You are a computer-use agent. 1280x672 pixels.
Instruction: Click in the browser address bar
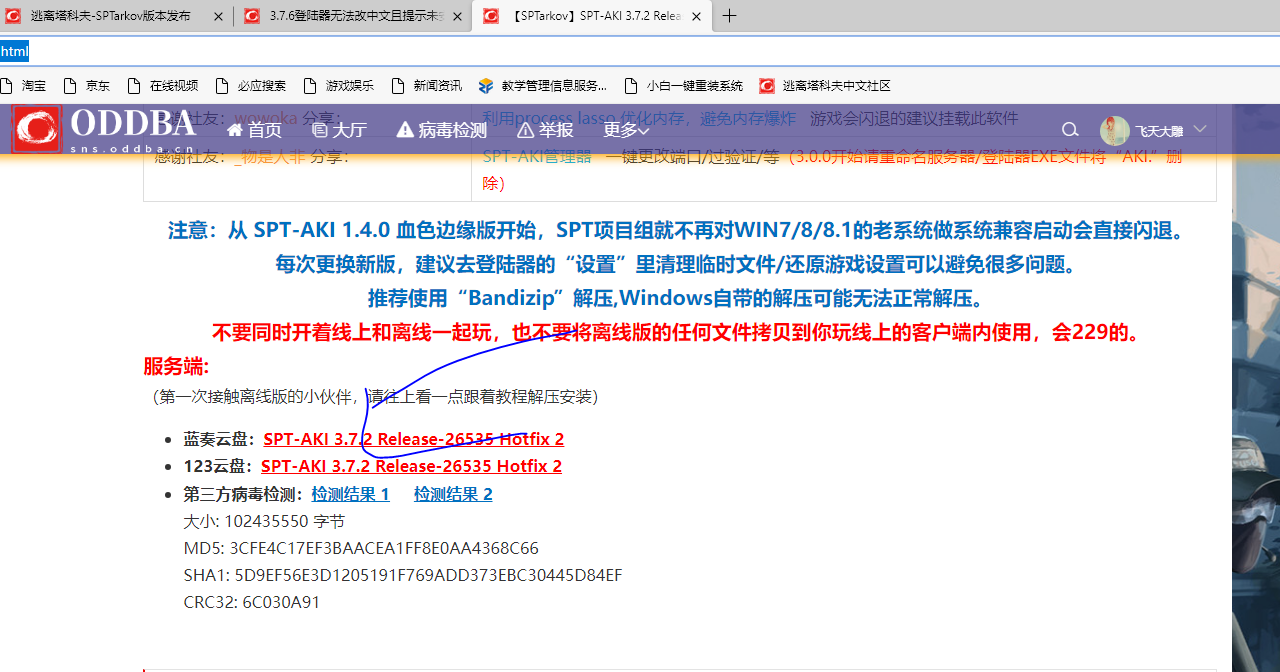(400, 51)
